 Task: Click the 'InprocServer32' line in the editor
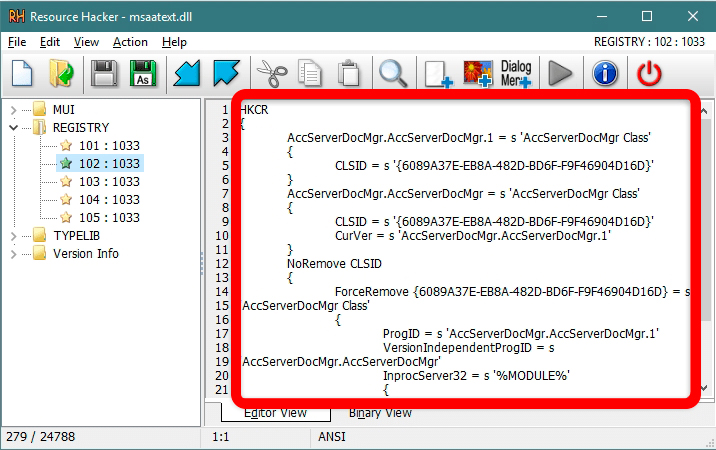pyautogui.click(x=476, y=376)
